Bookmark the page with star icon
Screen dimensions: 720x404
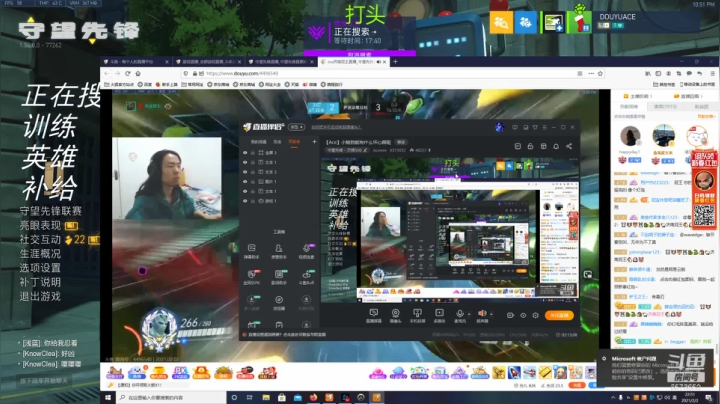[600, 73]
